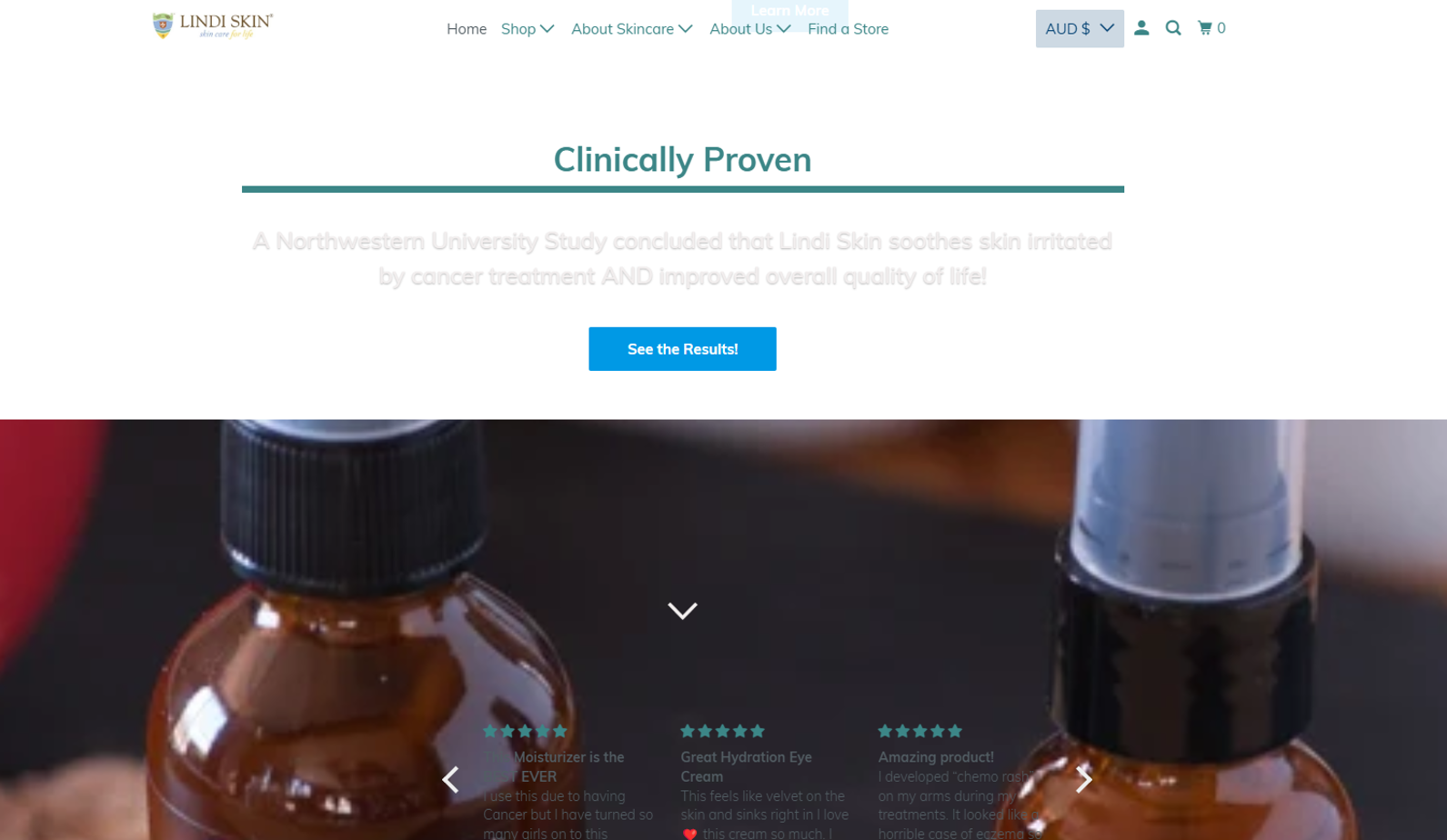
Task: Open the Amazing product! review
Action: click(936, 757)
